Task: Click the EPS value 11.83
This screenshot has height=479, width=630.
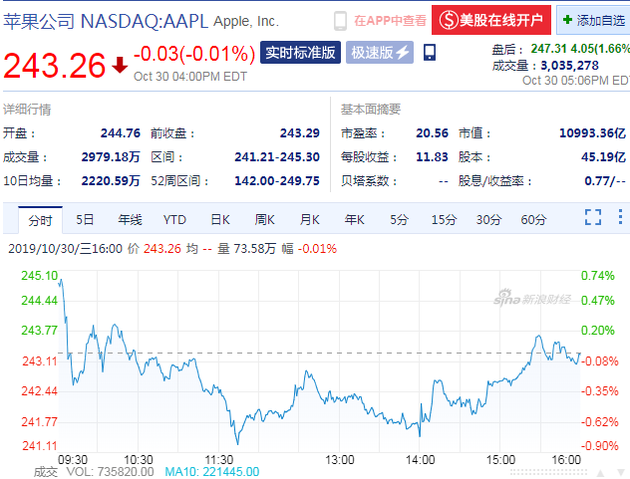Action: tap(432, 157)
